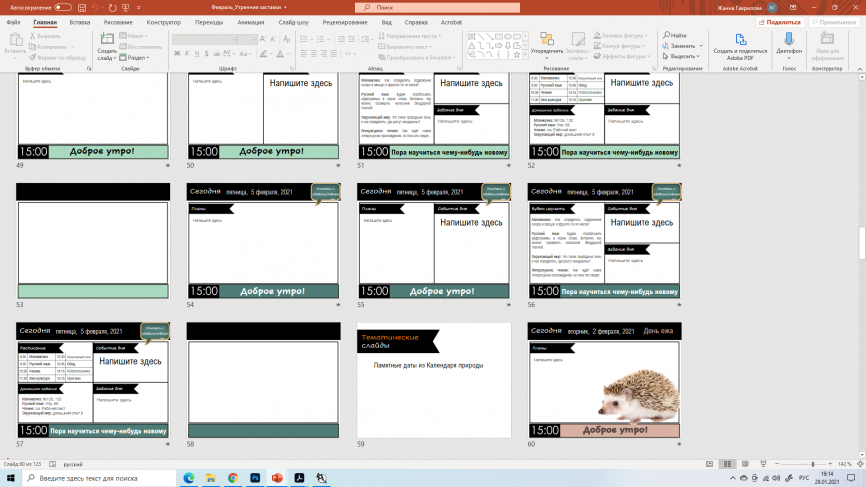866x487 pixels.
Task: Open the Replace (Заменить) dropdown arrow
Action: coord(700,46)
